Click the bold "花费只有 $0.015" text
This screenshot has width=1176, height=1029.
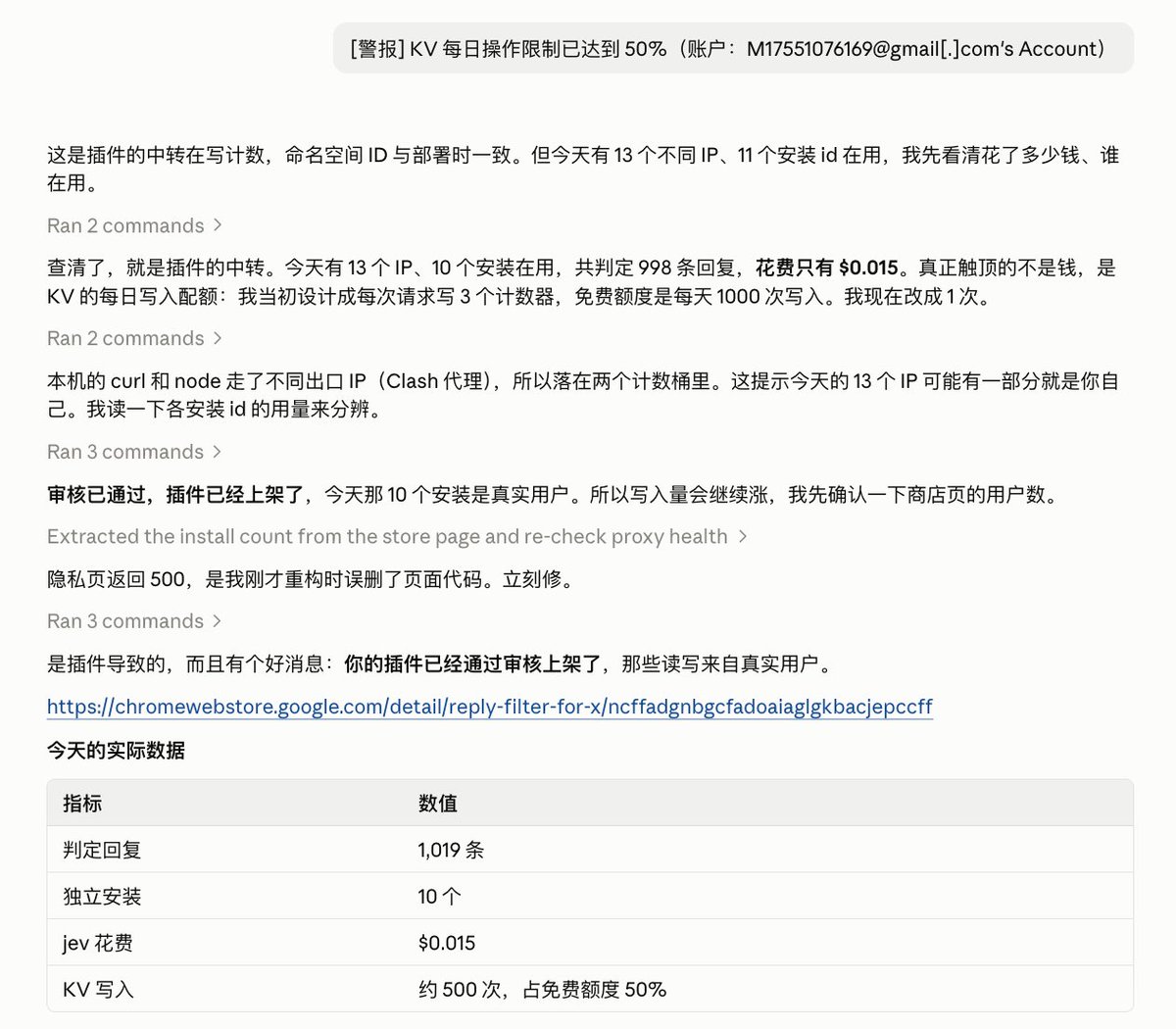click(x=826, y=269)
